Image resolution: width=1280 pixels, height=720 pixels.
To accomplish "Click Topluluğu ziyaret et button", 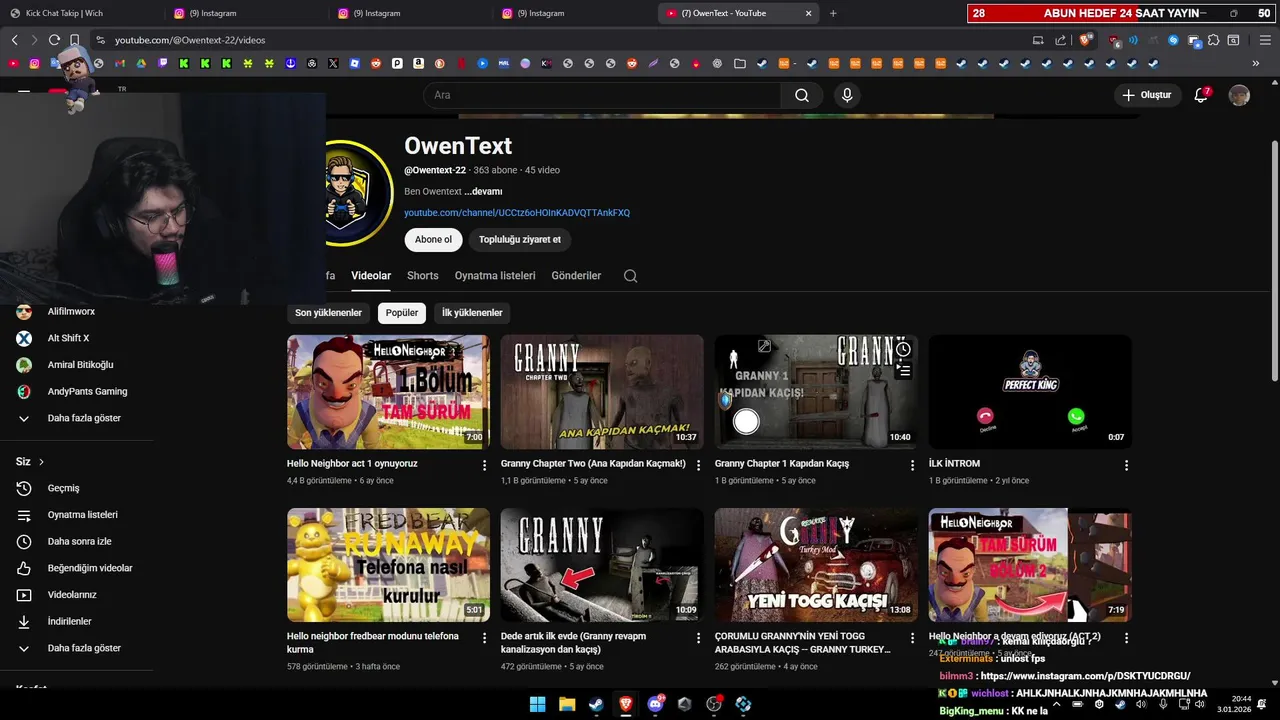I will (x=520, y=240).
